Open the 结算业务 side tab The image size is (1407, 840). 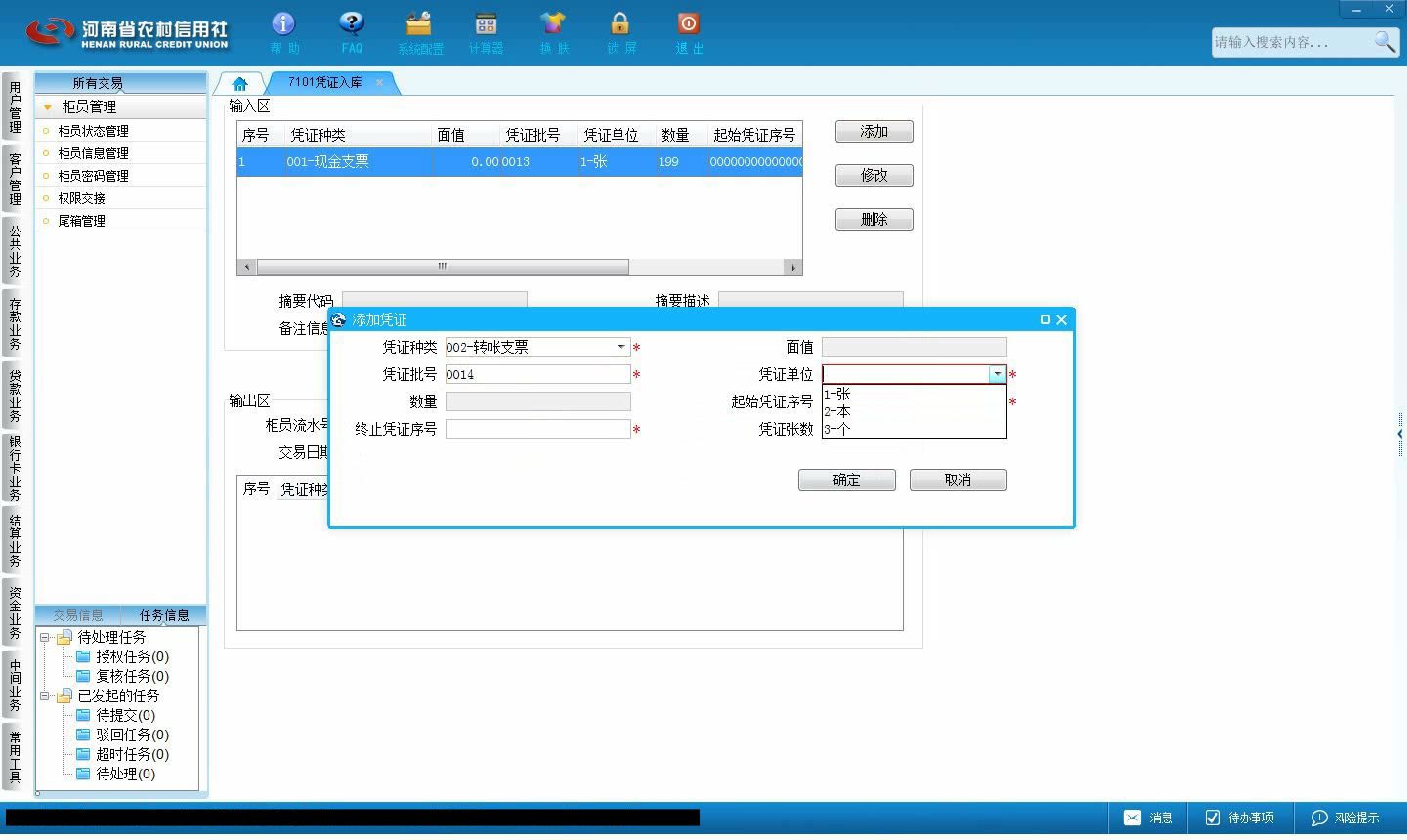15,540
